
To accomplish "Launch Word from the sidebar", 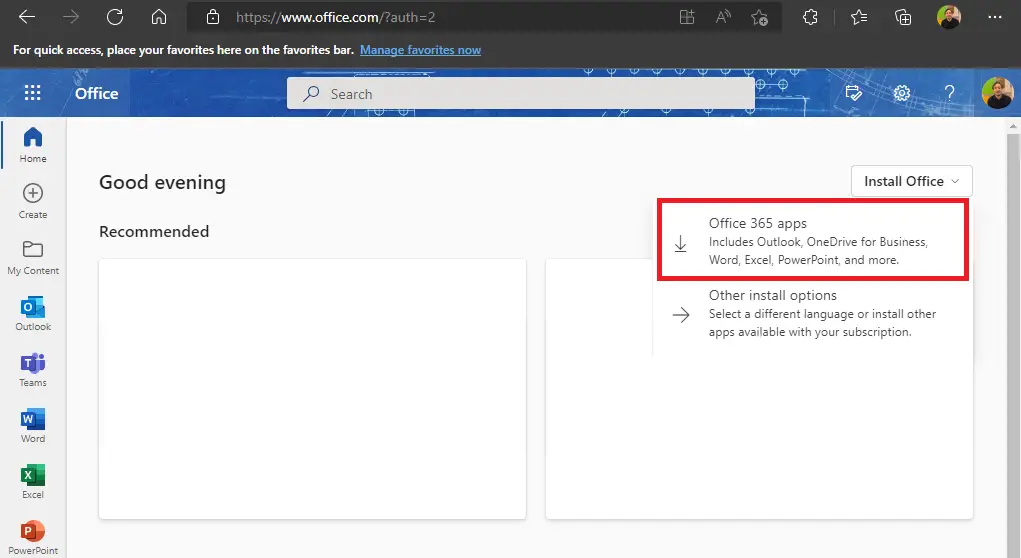I will (33, 425).
